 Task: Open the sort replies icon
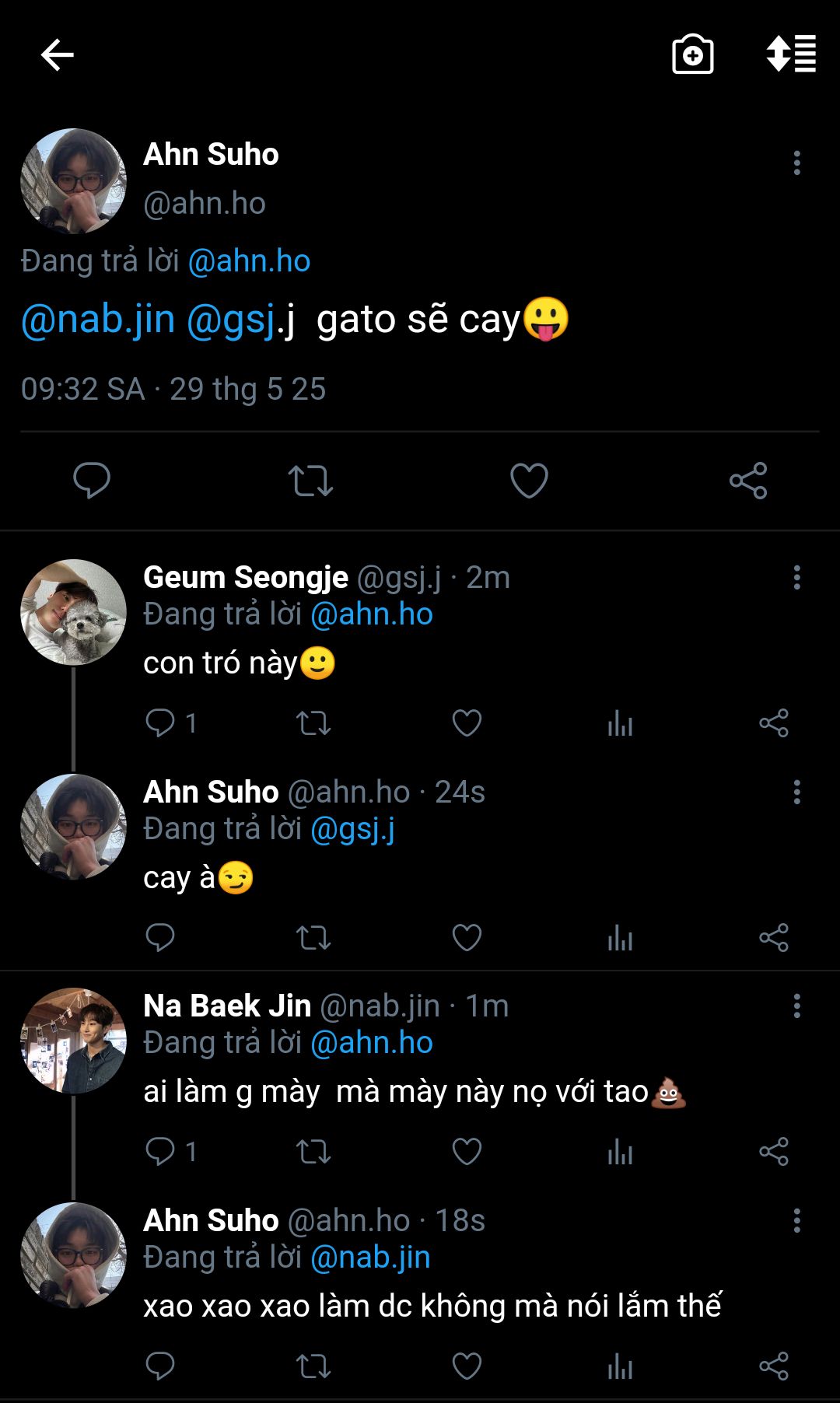point(791,54)
